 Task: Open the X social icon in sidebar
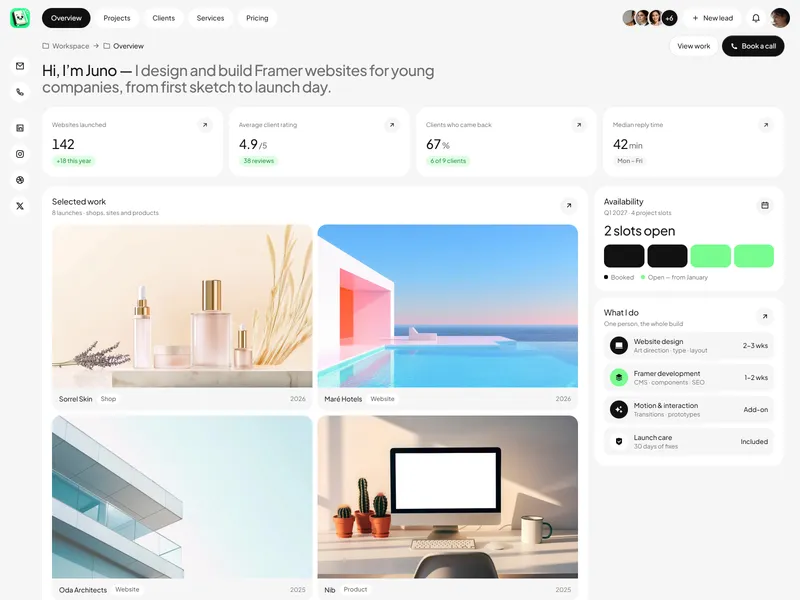click(20, 206)
